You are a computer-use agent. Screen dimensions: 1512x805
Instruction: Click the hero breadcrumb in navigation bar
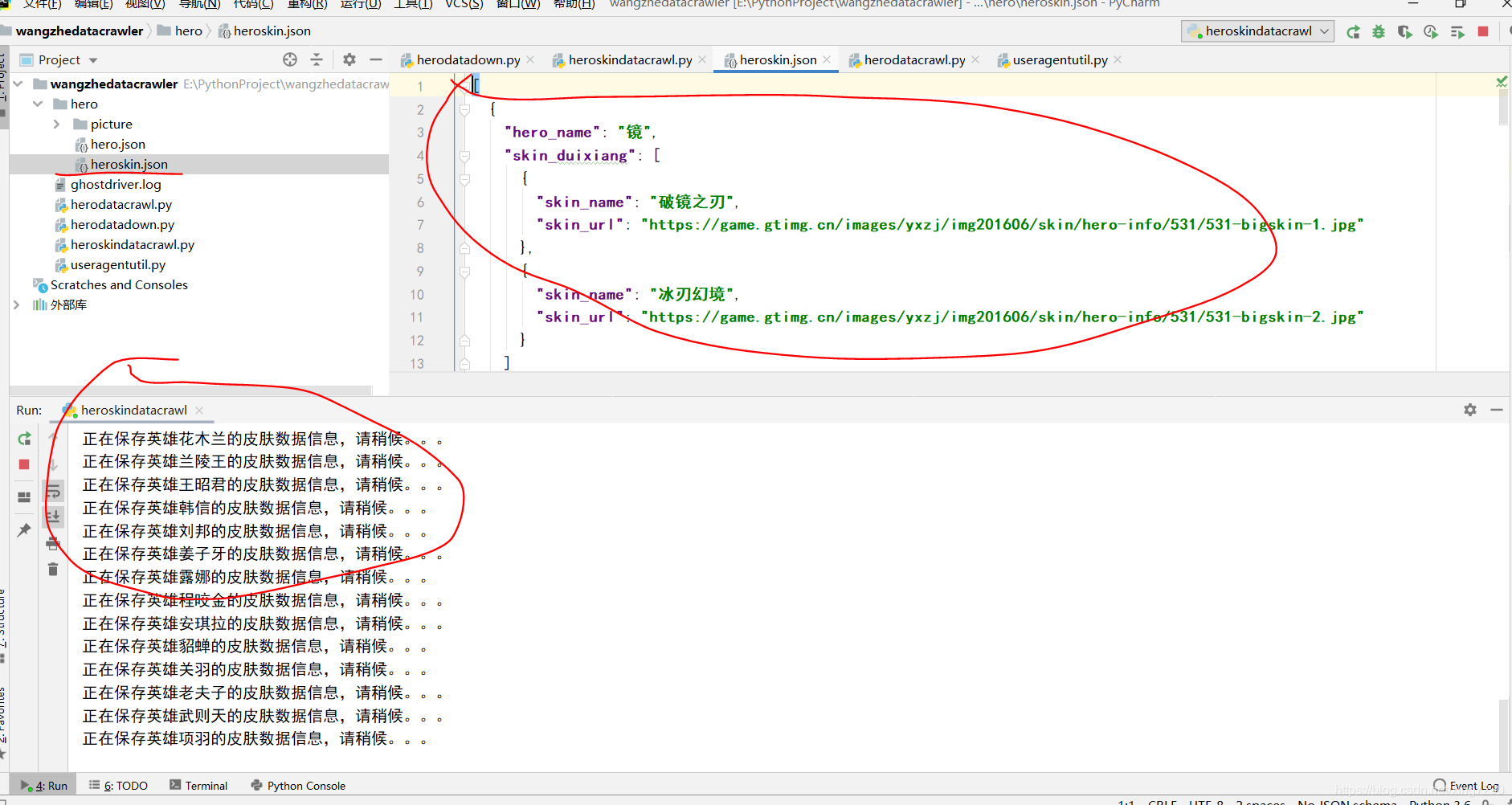coord(180,31)
